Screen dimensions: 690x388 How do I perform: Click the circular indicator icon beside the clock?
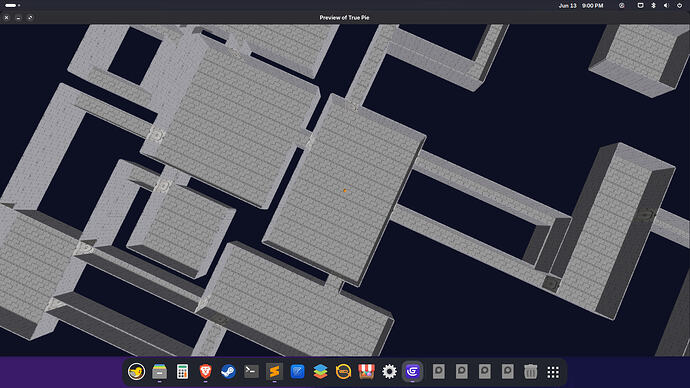click(621, 6)
